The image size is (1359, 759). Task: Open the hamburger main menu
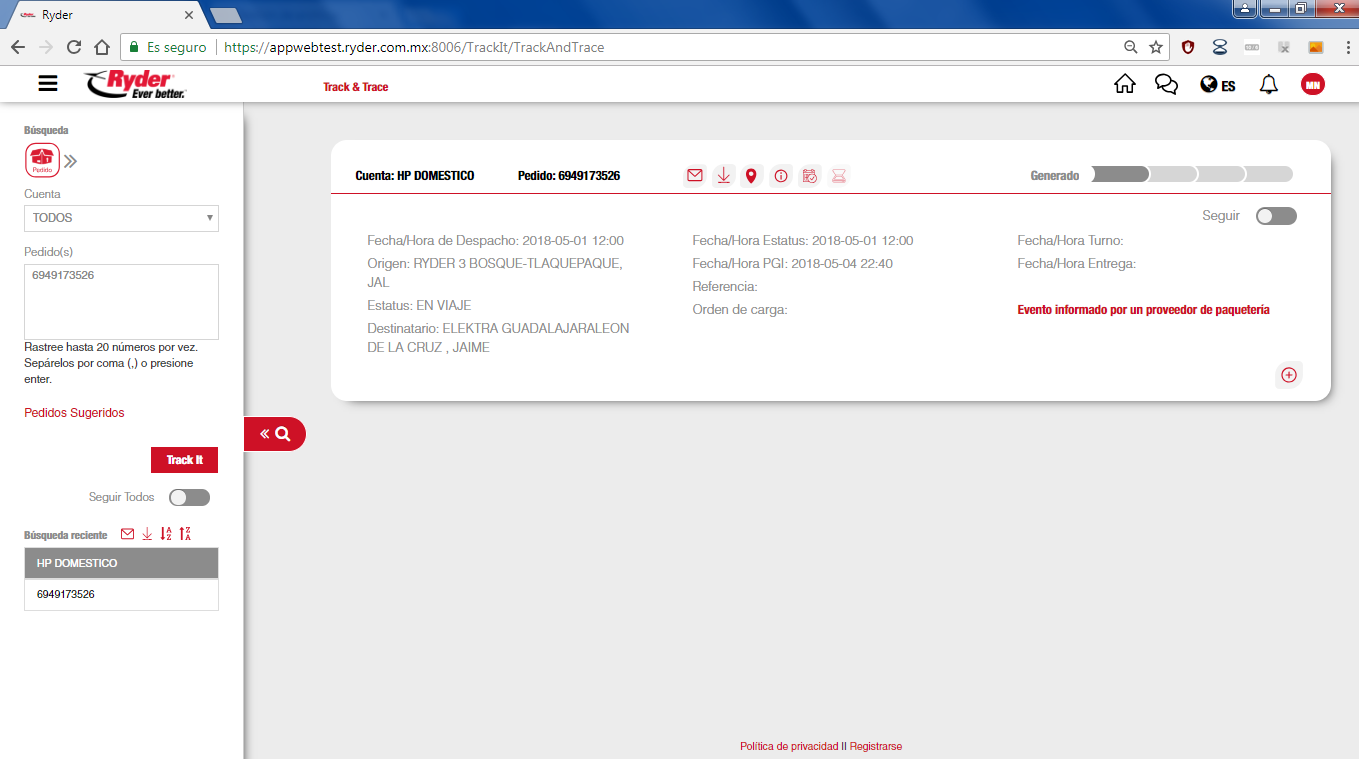click(48, 84)
